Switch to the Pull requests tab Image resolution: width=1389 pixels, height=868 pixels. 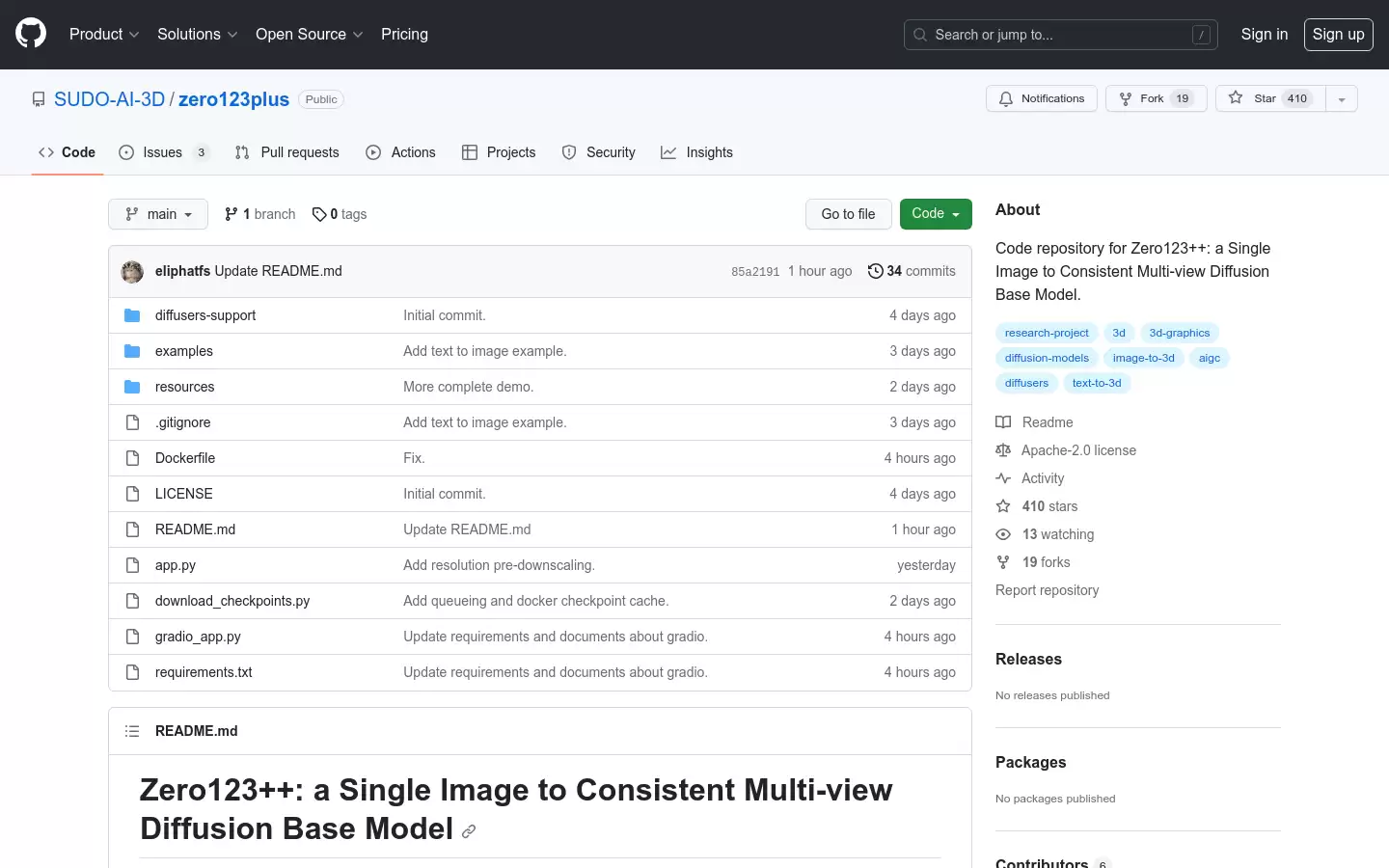pos(287,152)
